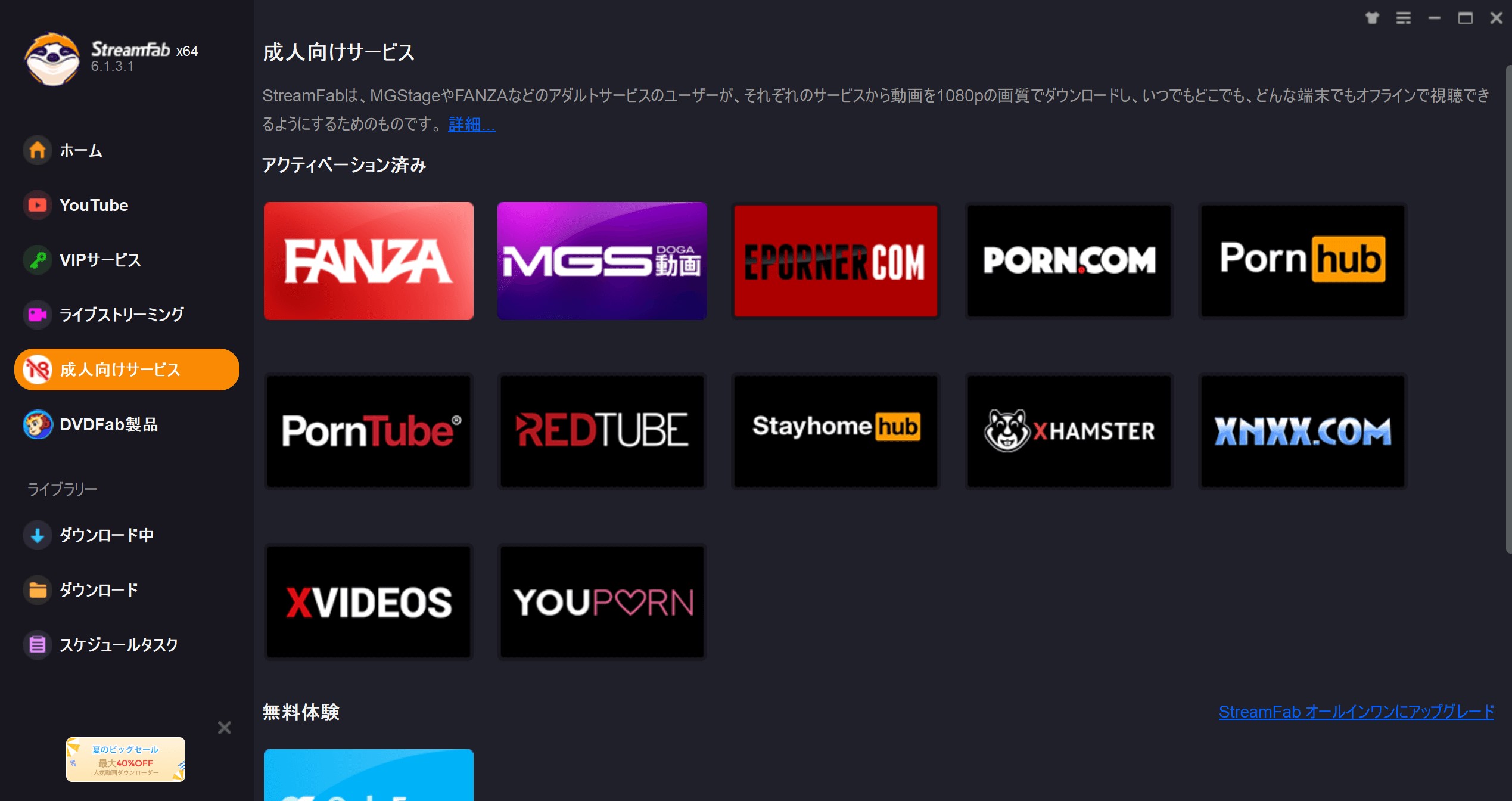
Task: Open the hamburger main menu
Action: (1404, 18)
